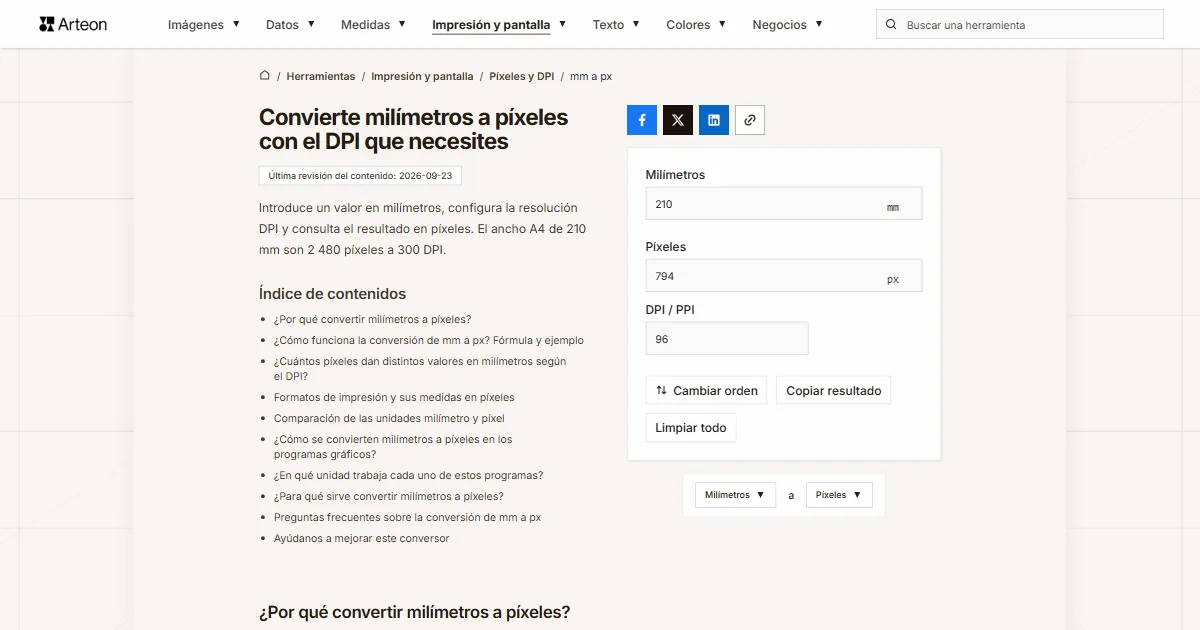
Task: Click the search magnifier icon
Action: pyautogui.click(x=892, y=24)
